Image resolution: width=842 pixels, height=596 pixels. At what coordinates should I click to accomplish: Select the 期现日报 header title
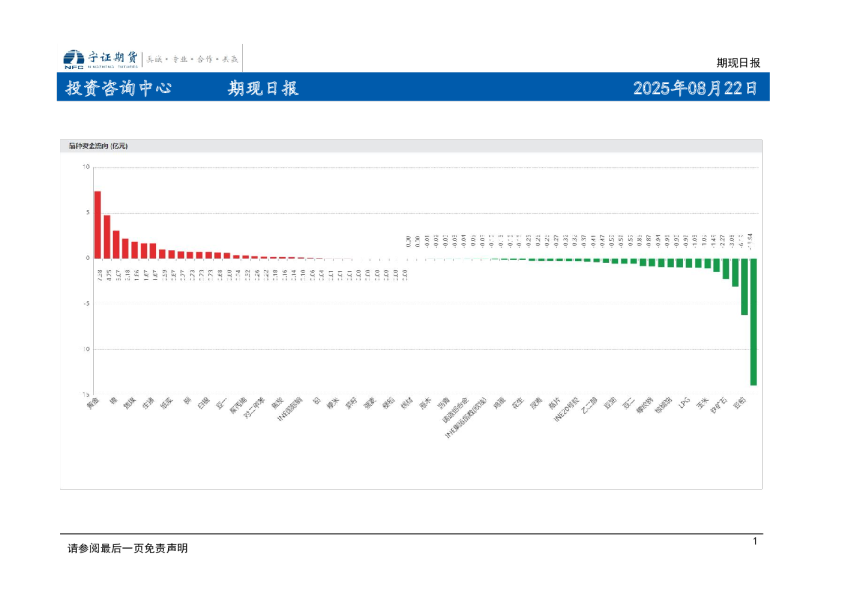263,88
